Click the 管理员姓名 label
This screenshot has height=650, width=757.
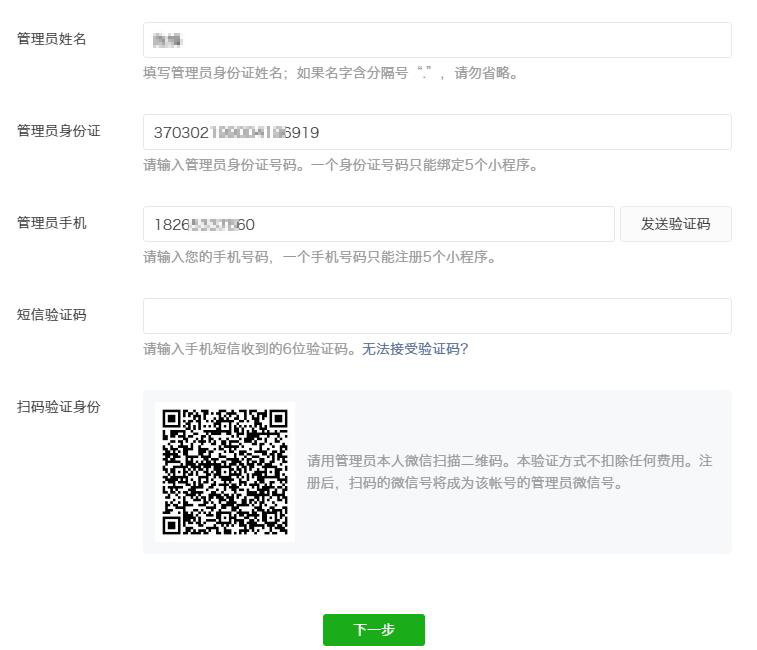pyautogui.click(x=52, y=39)
